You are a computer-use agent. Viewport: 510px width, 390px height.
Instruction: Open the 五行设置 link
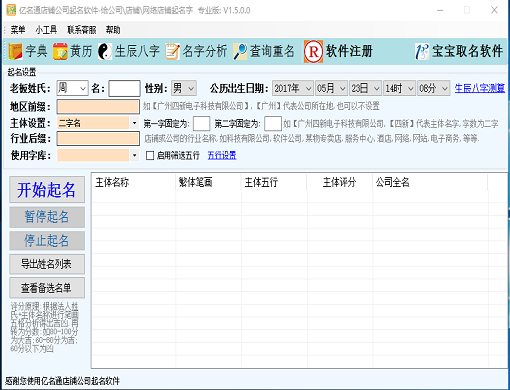[222, 155]
